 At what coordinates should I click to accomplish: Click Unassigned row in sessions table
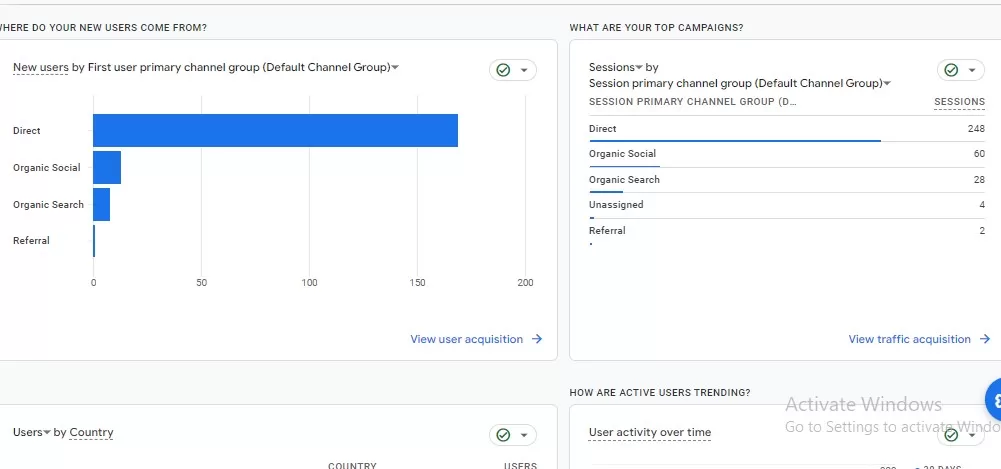[x=786, y=205]
